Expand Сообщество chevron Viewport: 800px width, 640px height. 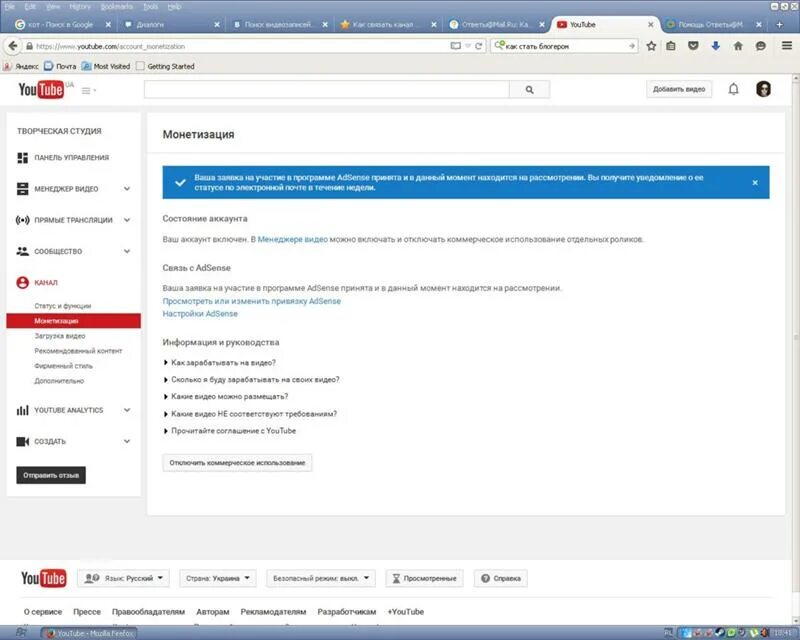pos(127,251)
